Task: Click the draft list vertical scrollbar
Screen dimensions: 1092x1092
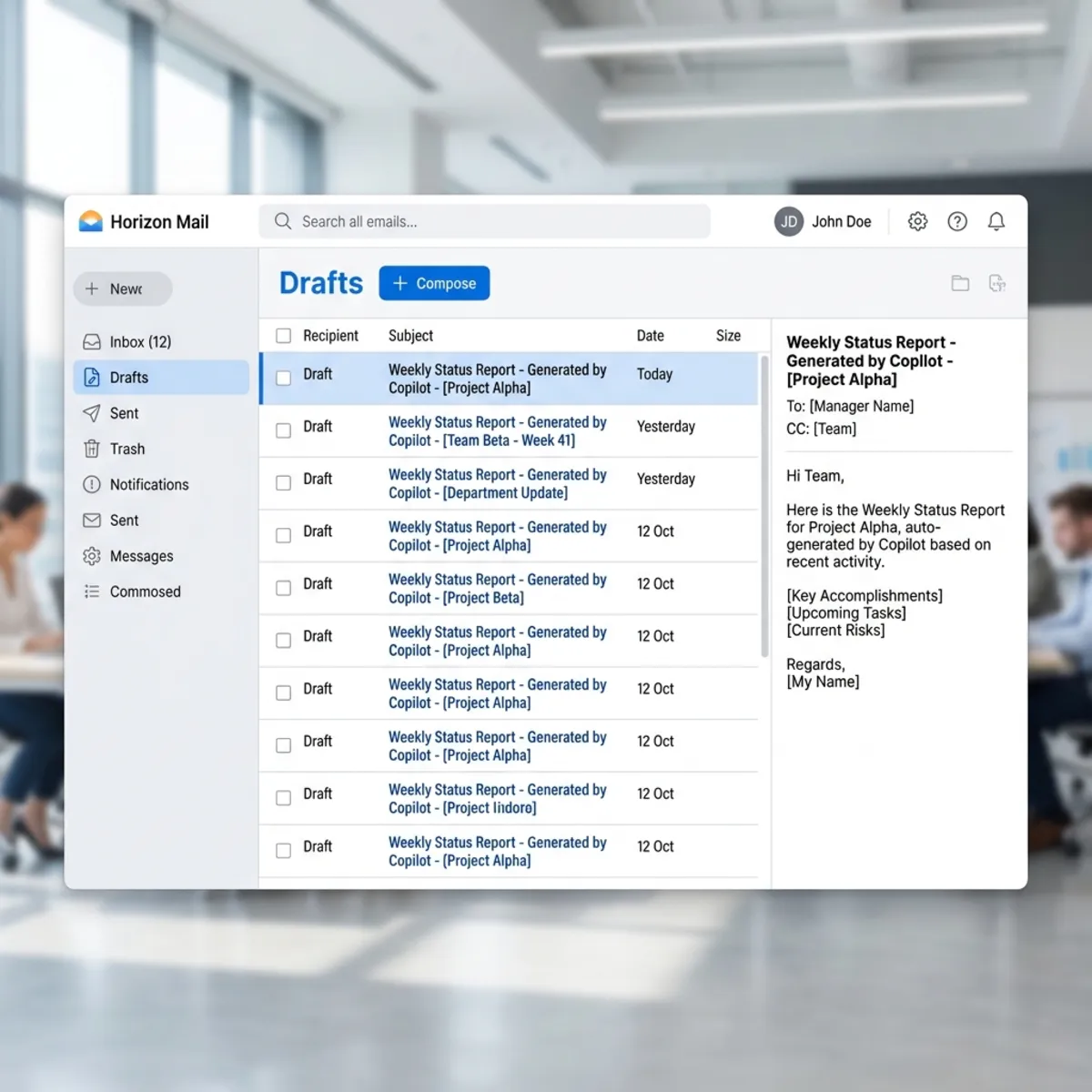Action: click(x=764, y=505)
